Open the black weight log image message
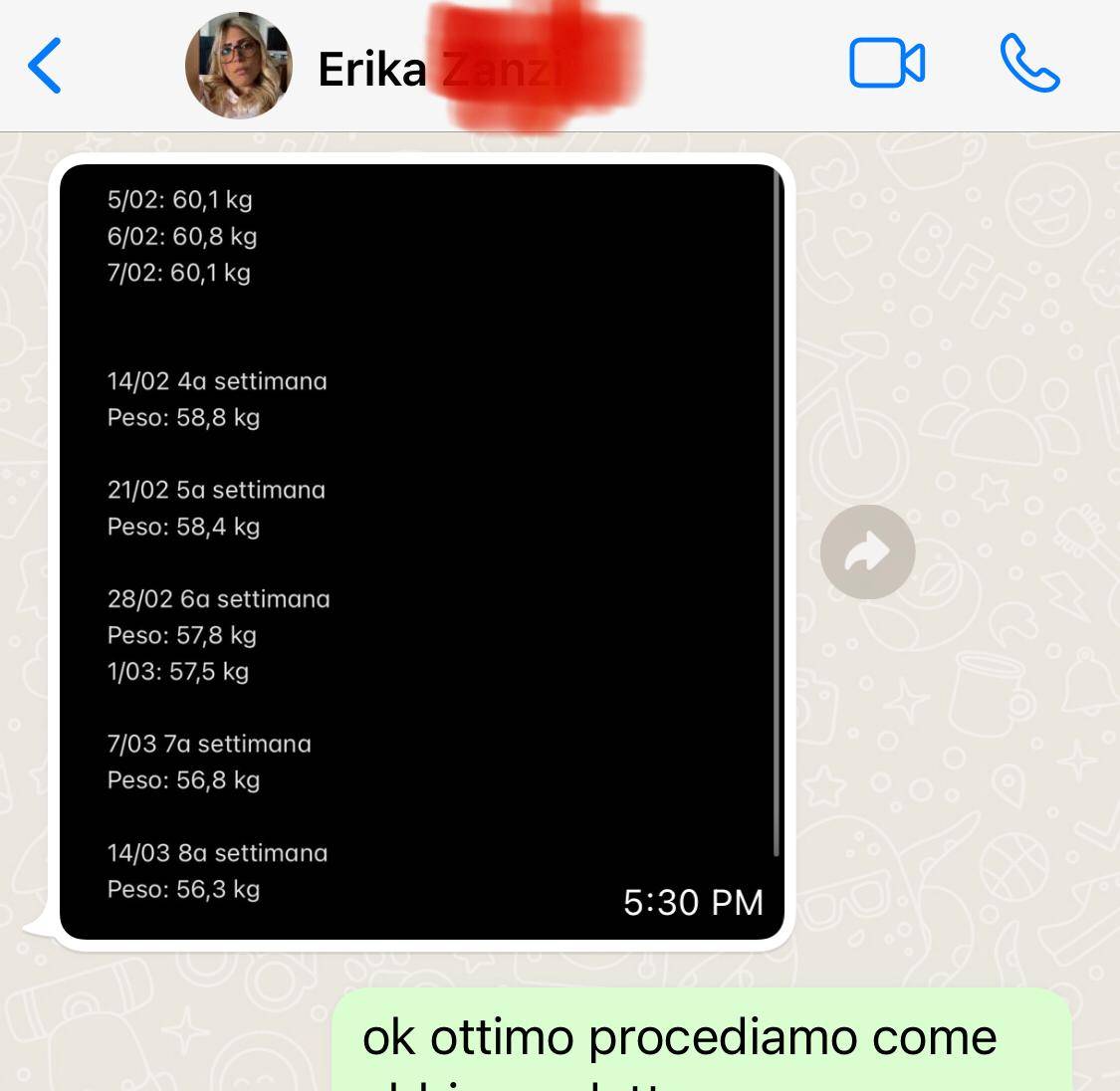 pyautogui.click(x=422, y=551)
